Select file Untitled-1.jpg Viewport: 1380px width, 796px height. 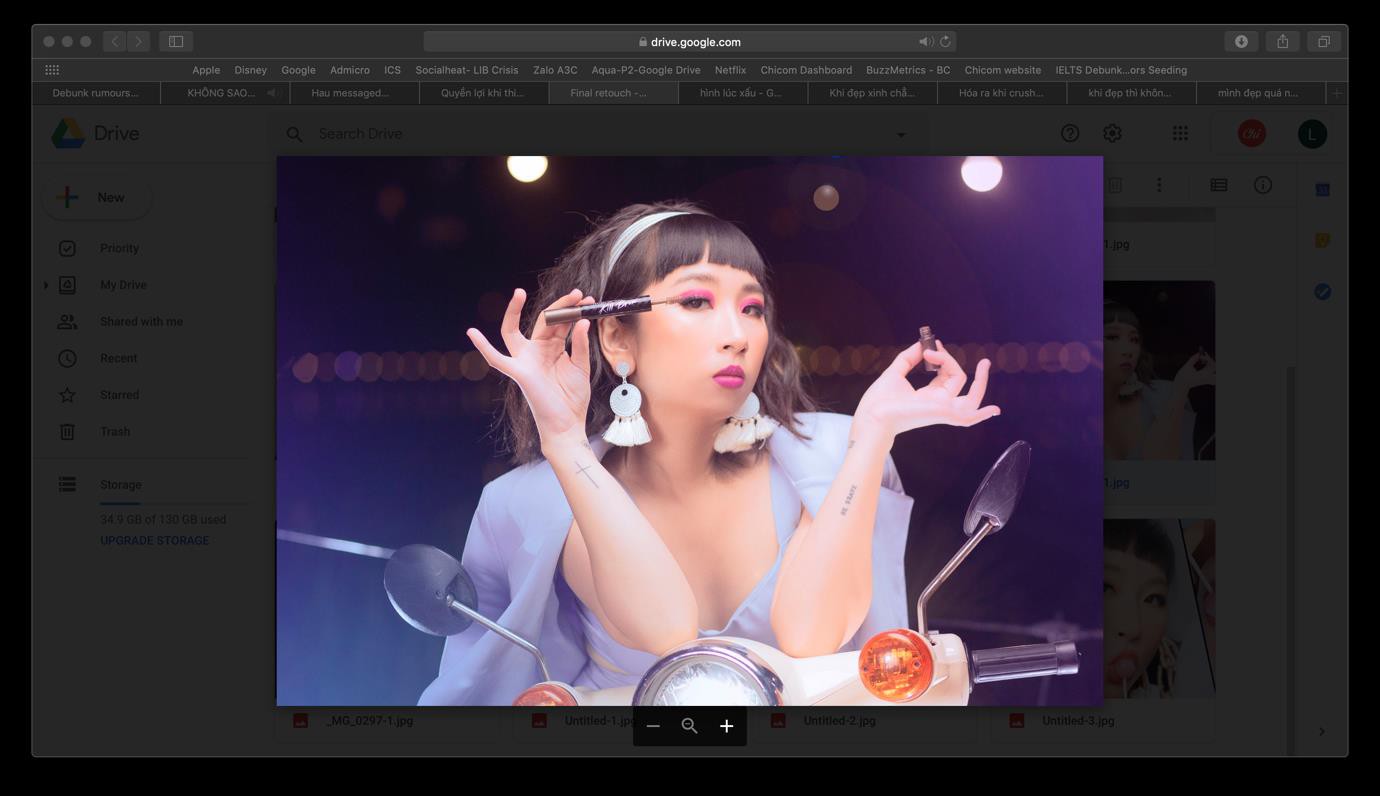(x=600, y=720)
